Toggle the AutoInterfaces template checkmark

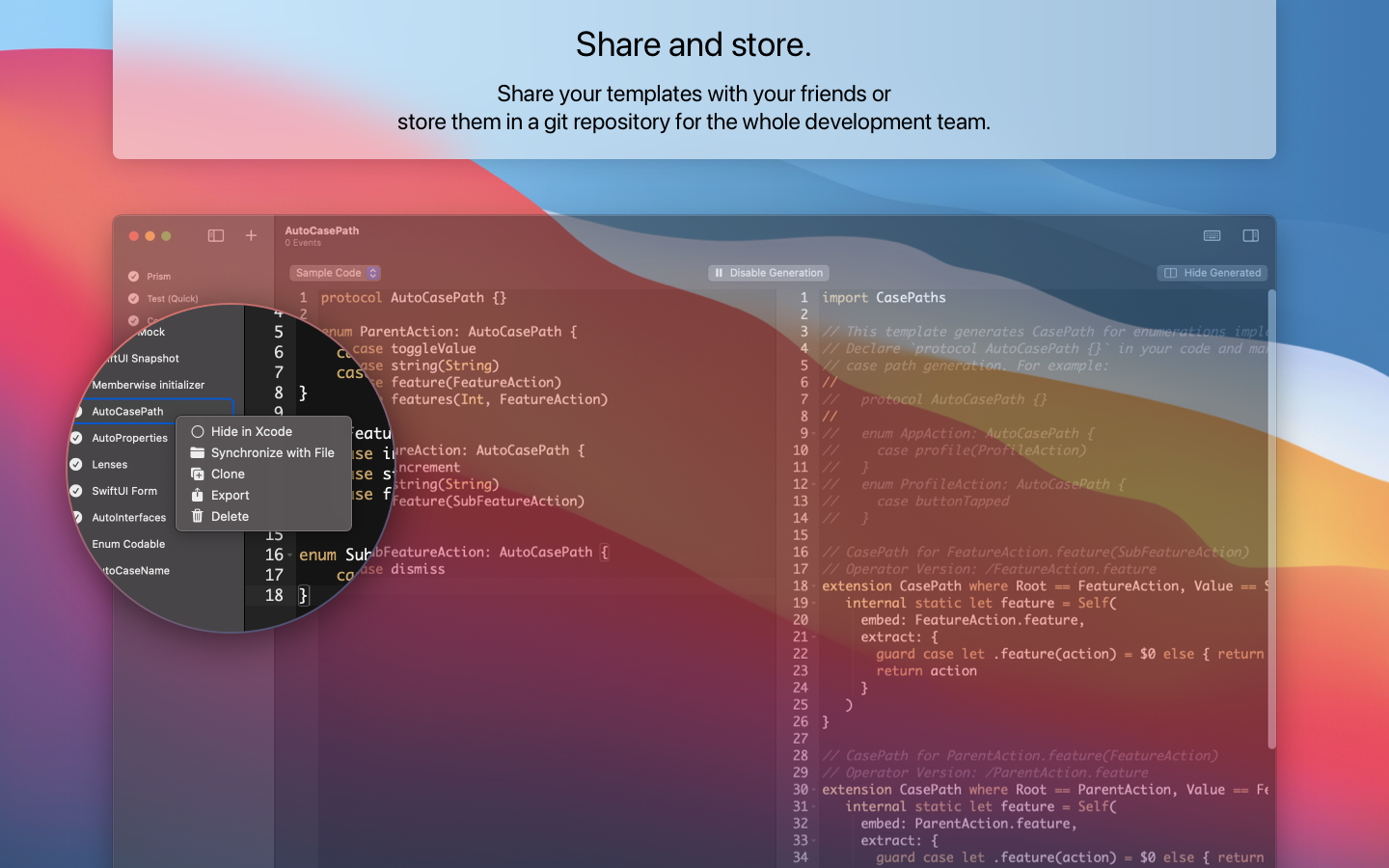pyautogui.click(x=77, y=517)
